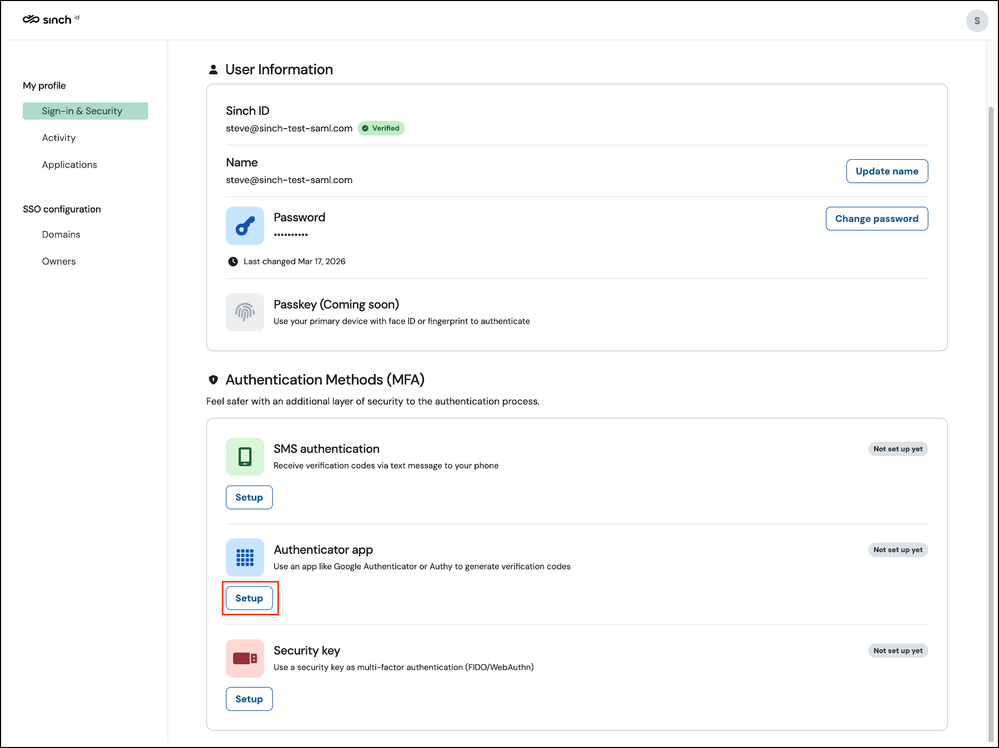999x748 pixels.
Task: Click the Name field label
Action: (241, 162)
